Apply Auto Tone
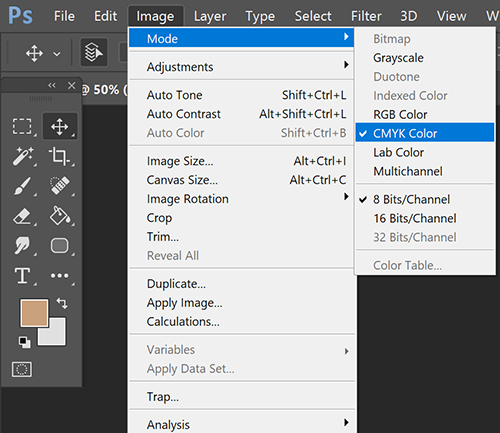Image resolution: width=500 pixels, height=433 pixels. [241, 95]
